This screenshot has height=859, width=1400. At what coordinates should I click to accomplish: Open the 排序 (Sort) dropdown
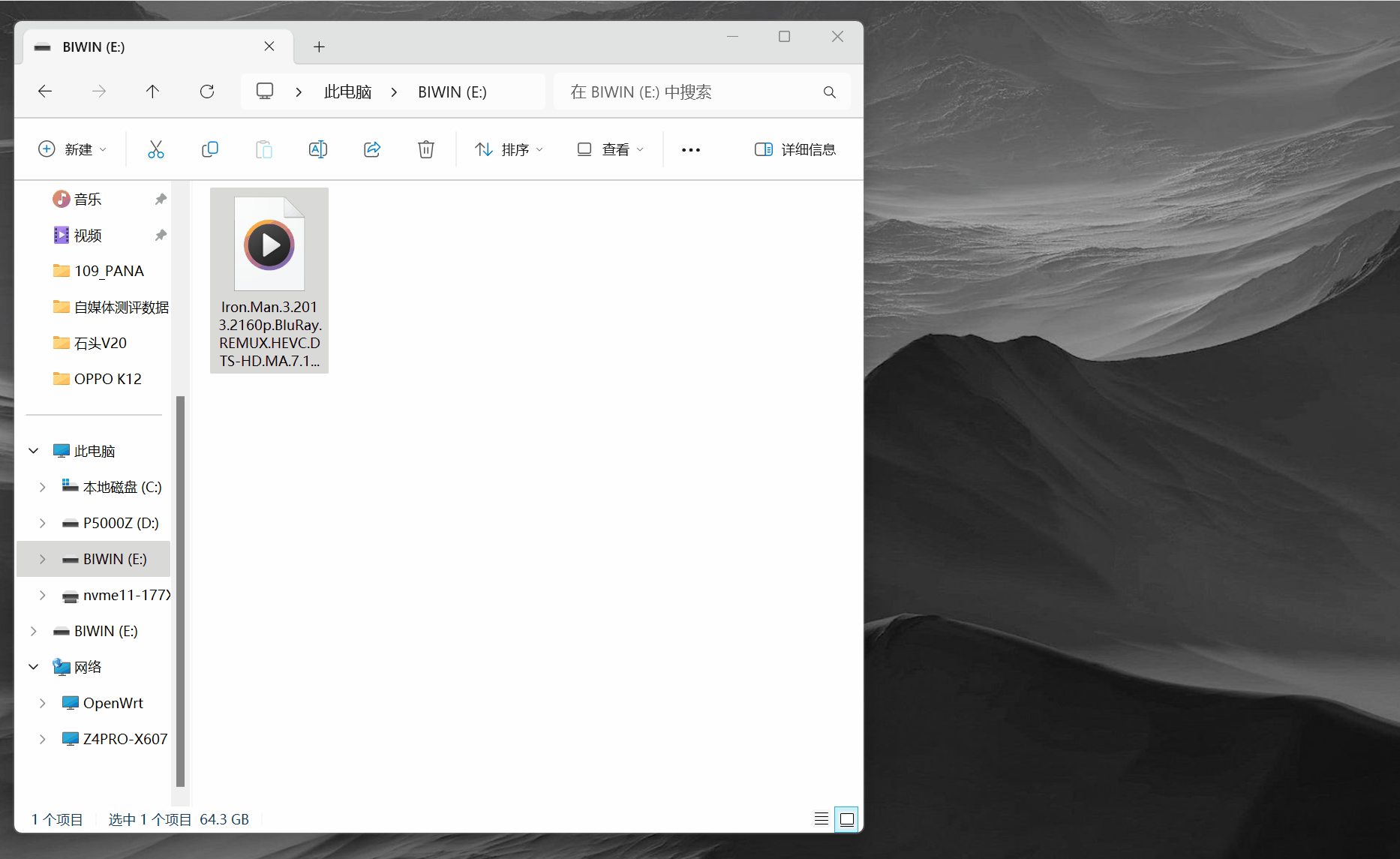tap(509, 149)
